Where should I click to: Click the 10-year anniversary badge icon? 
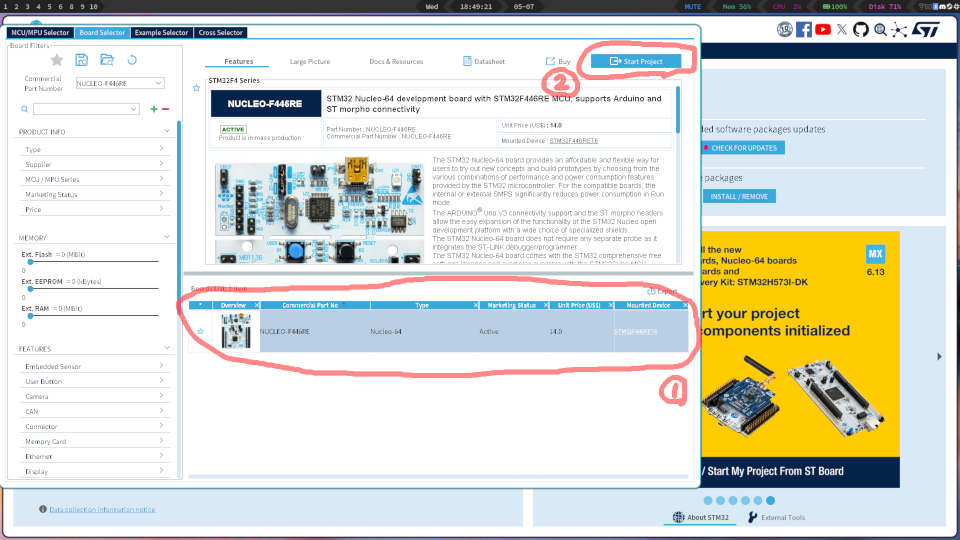coord(785,29)
